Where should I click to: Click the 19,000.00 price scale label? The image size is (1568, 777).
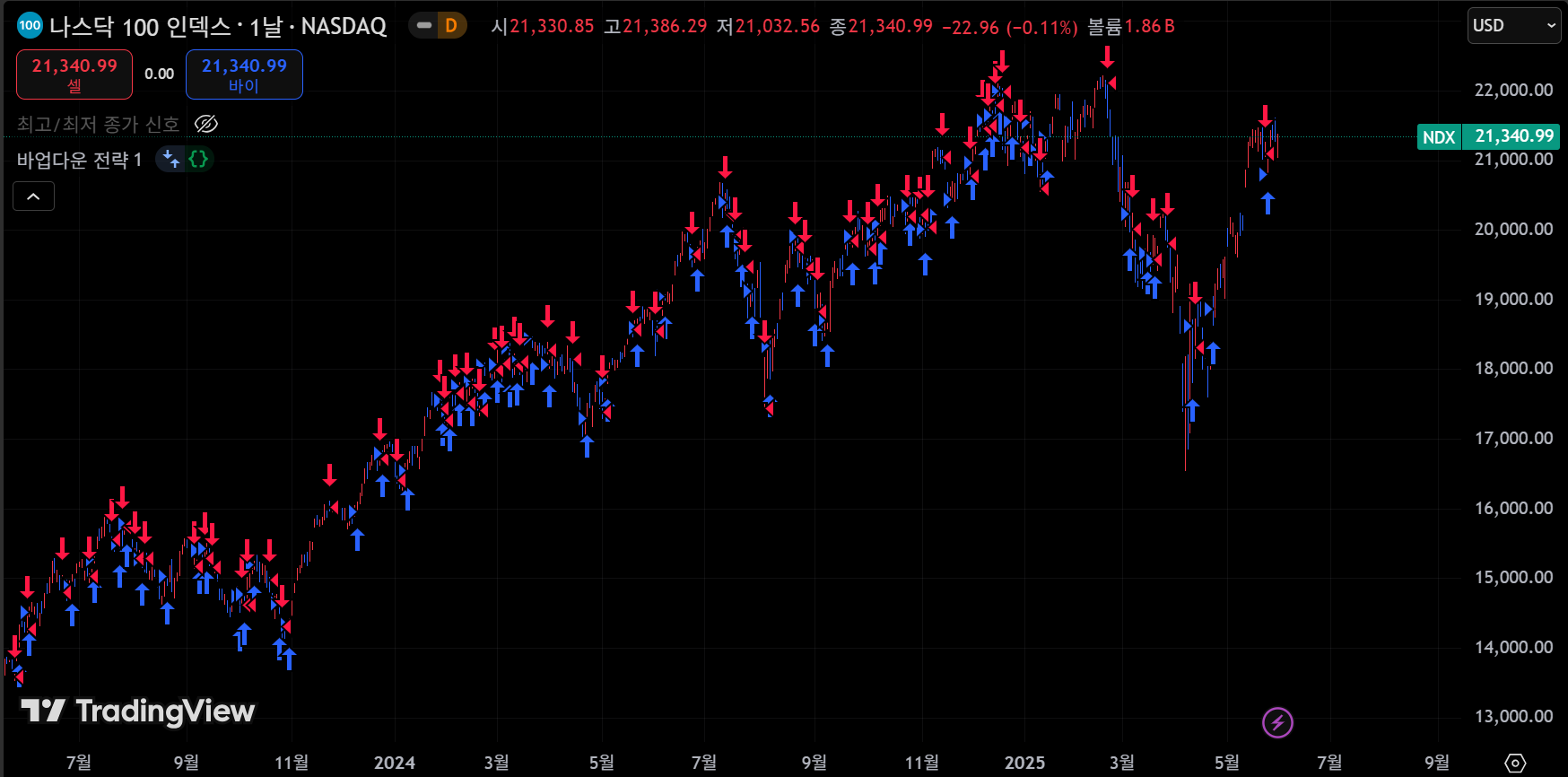1513,299
